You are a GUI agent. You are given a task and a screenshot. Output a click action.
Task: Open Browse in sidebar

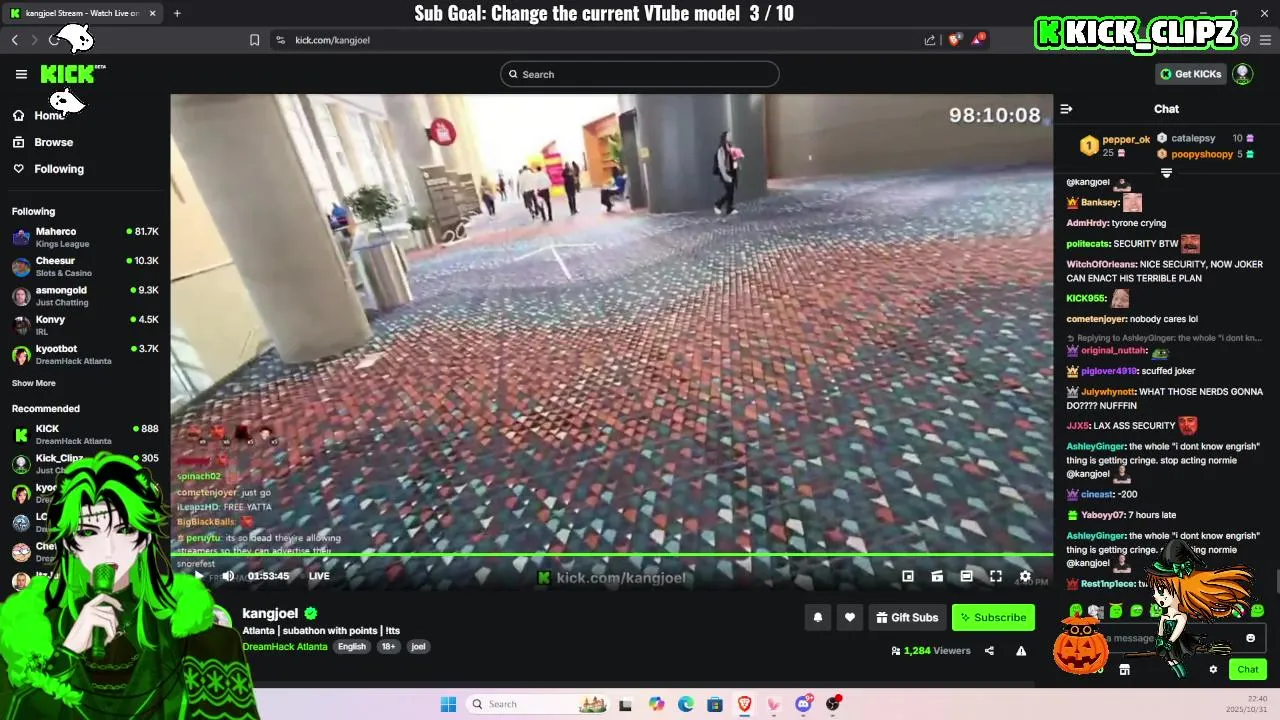click(x=53, y=142)
